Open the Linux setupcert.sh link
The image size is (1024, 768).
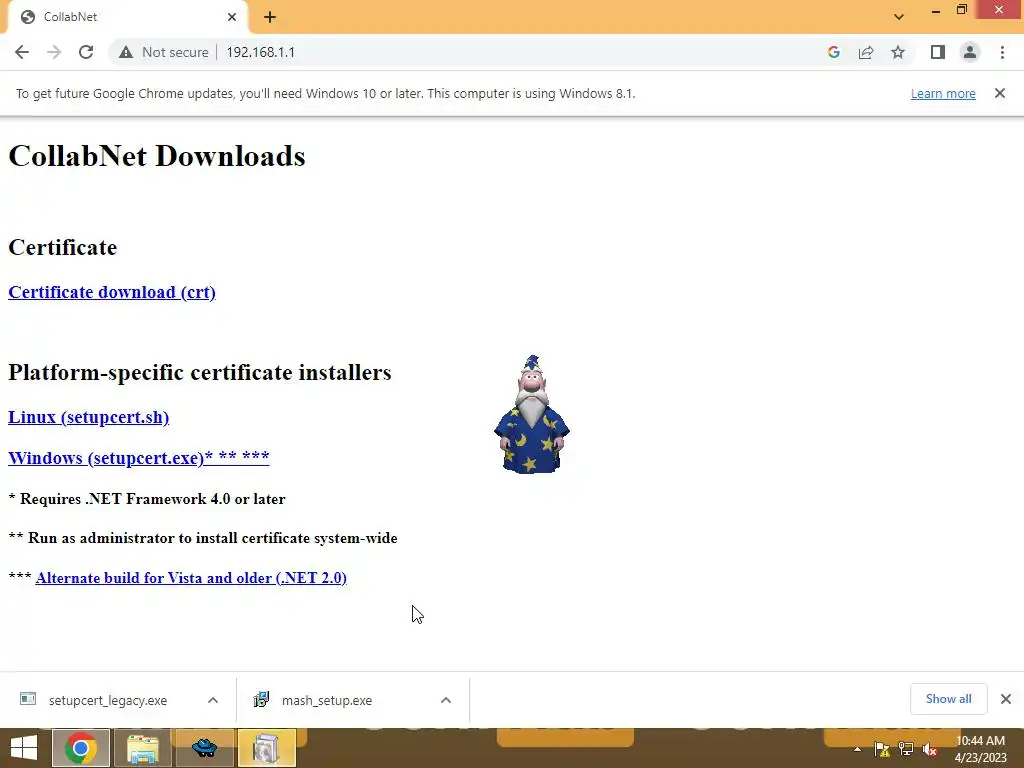[88, 417]
